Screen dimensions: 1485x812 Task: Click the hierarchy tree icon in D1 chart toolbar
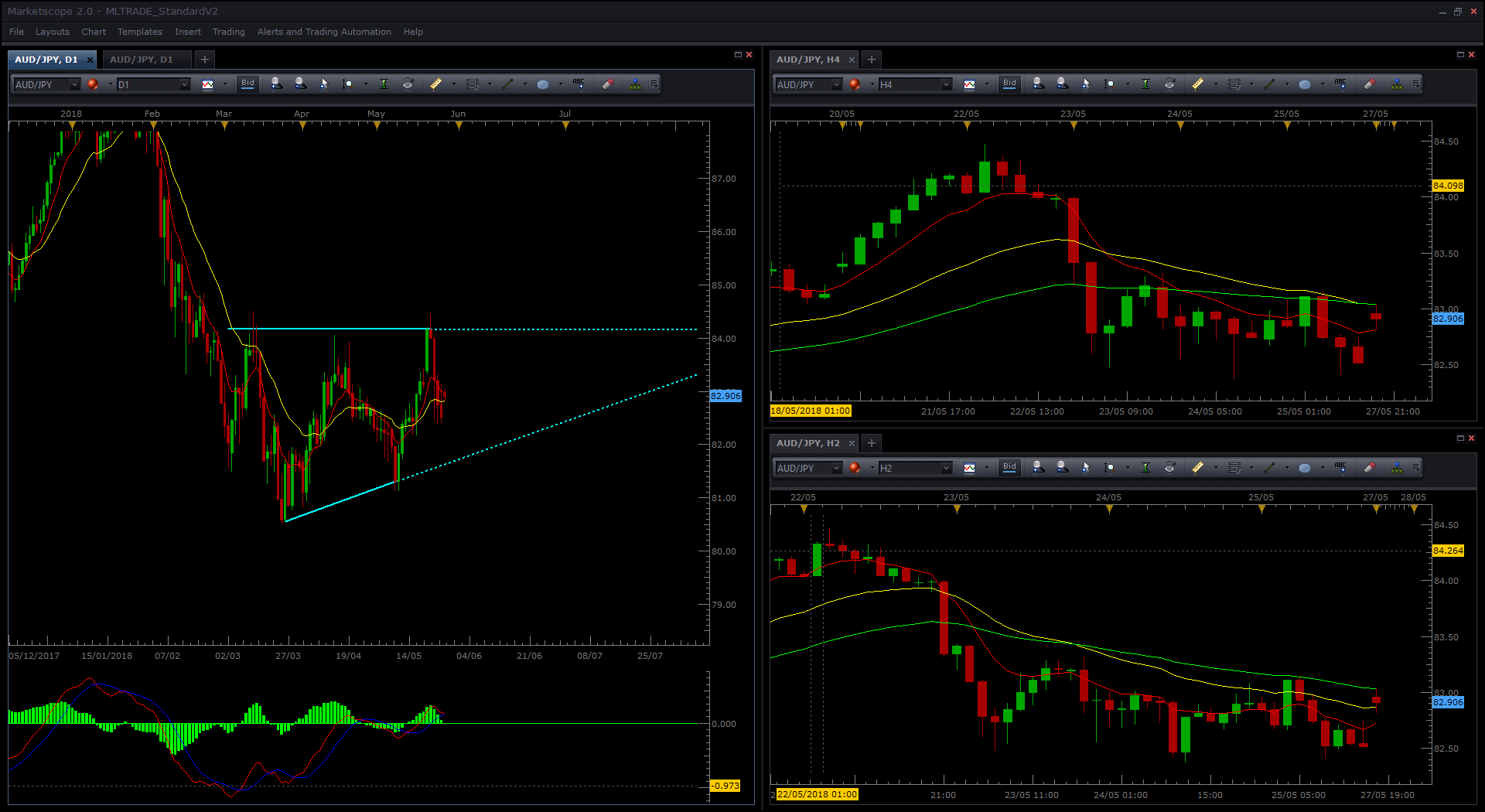635,84
